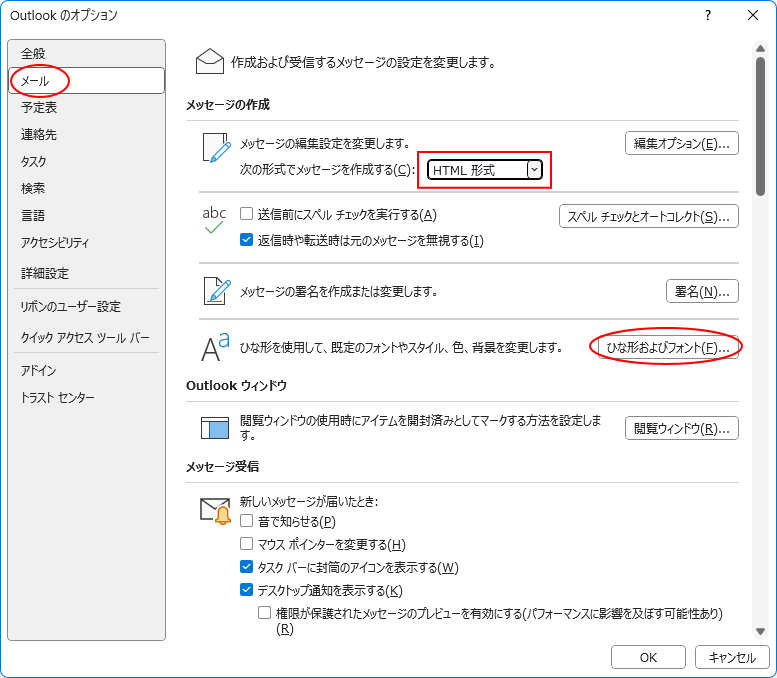
Task: Click the envelope with bell notification icon
Action: 216,510
